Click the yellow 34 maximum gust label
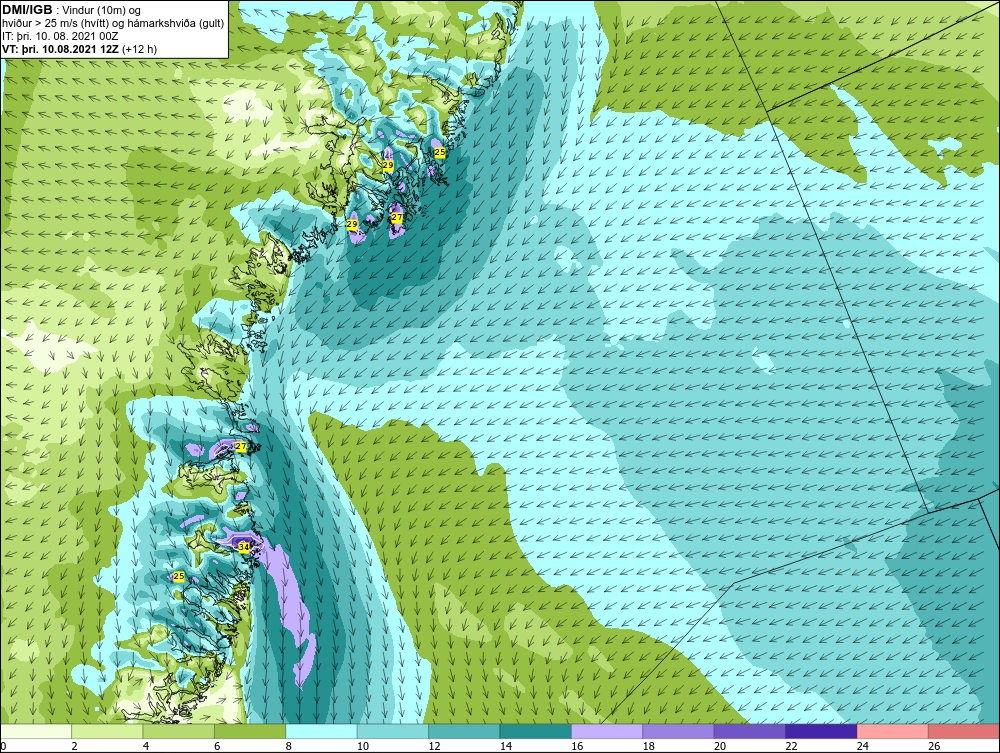Viewport: 1000px width, 753px height. 244,546
